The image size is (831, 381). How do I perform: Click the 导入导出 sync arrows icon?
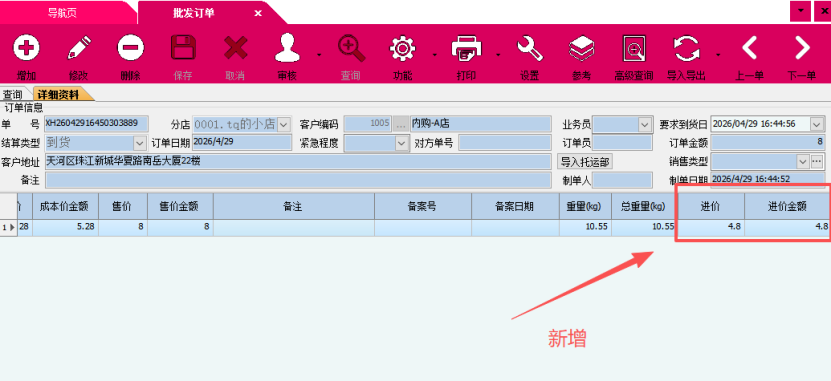click(x=686, y=49)
